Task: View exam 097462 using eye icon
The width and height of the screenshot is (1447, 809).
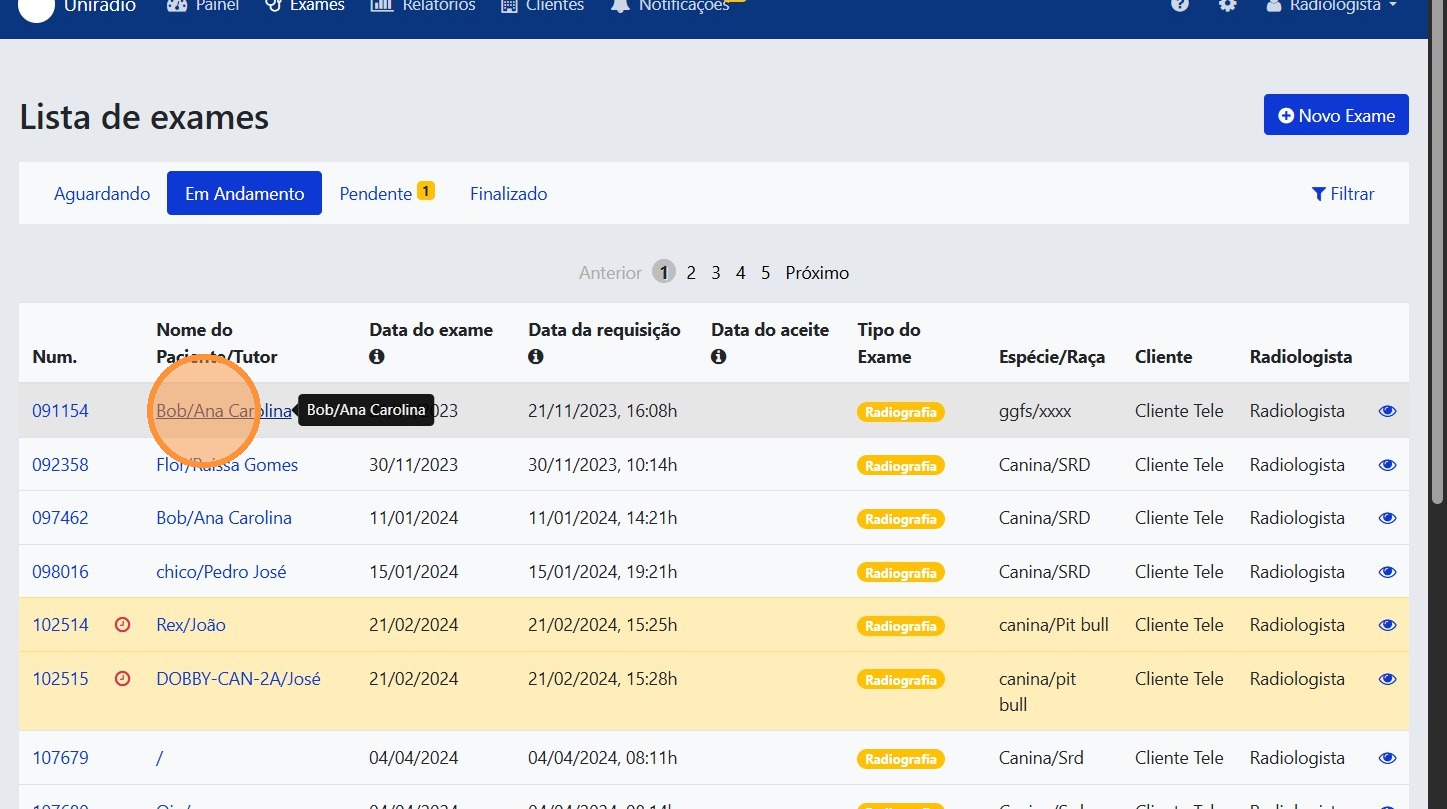Action: point(1387,518)
